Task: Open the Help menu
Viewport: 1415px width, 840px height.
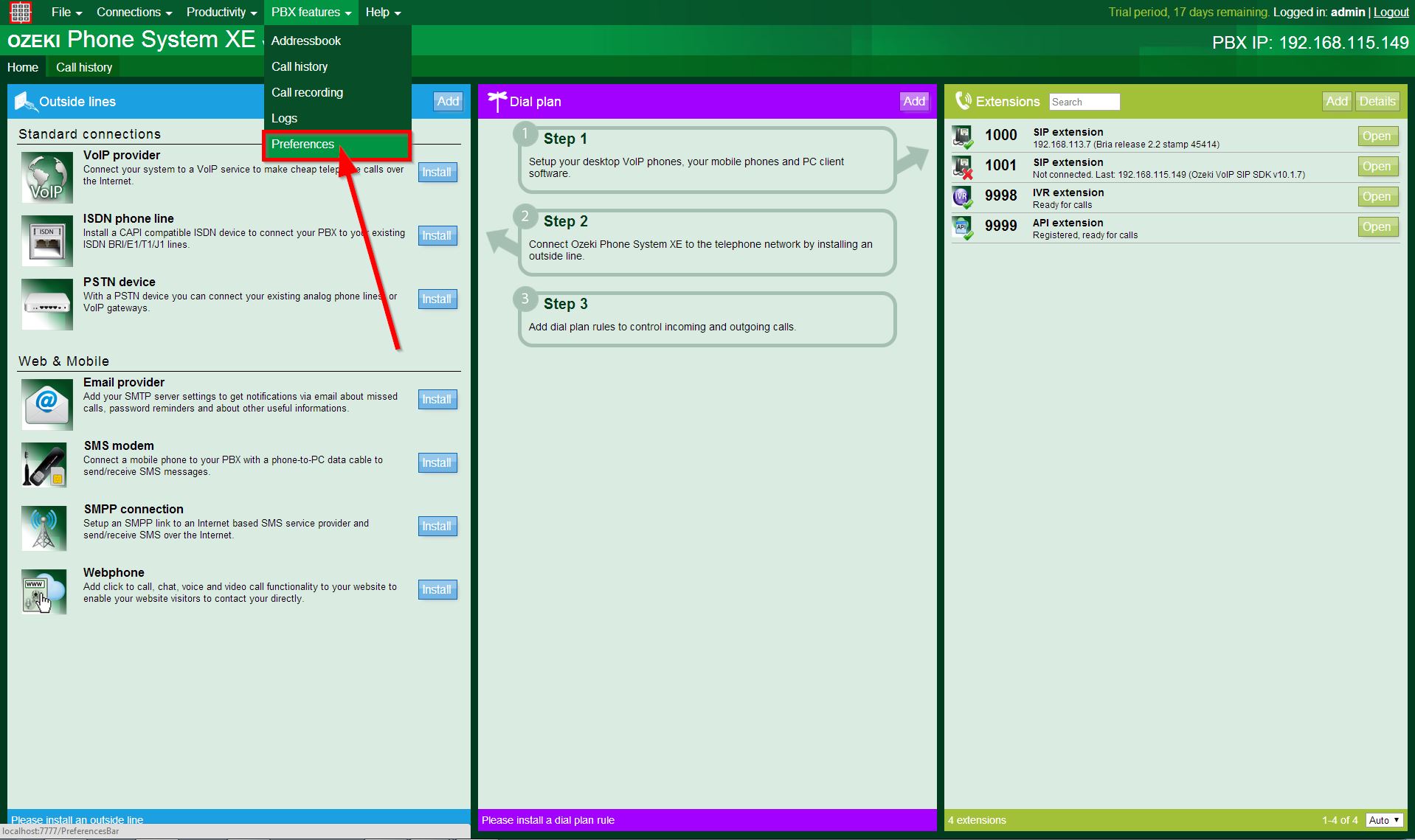Action: tap(383, 12)
